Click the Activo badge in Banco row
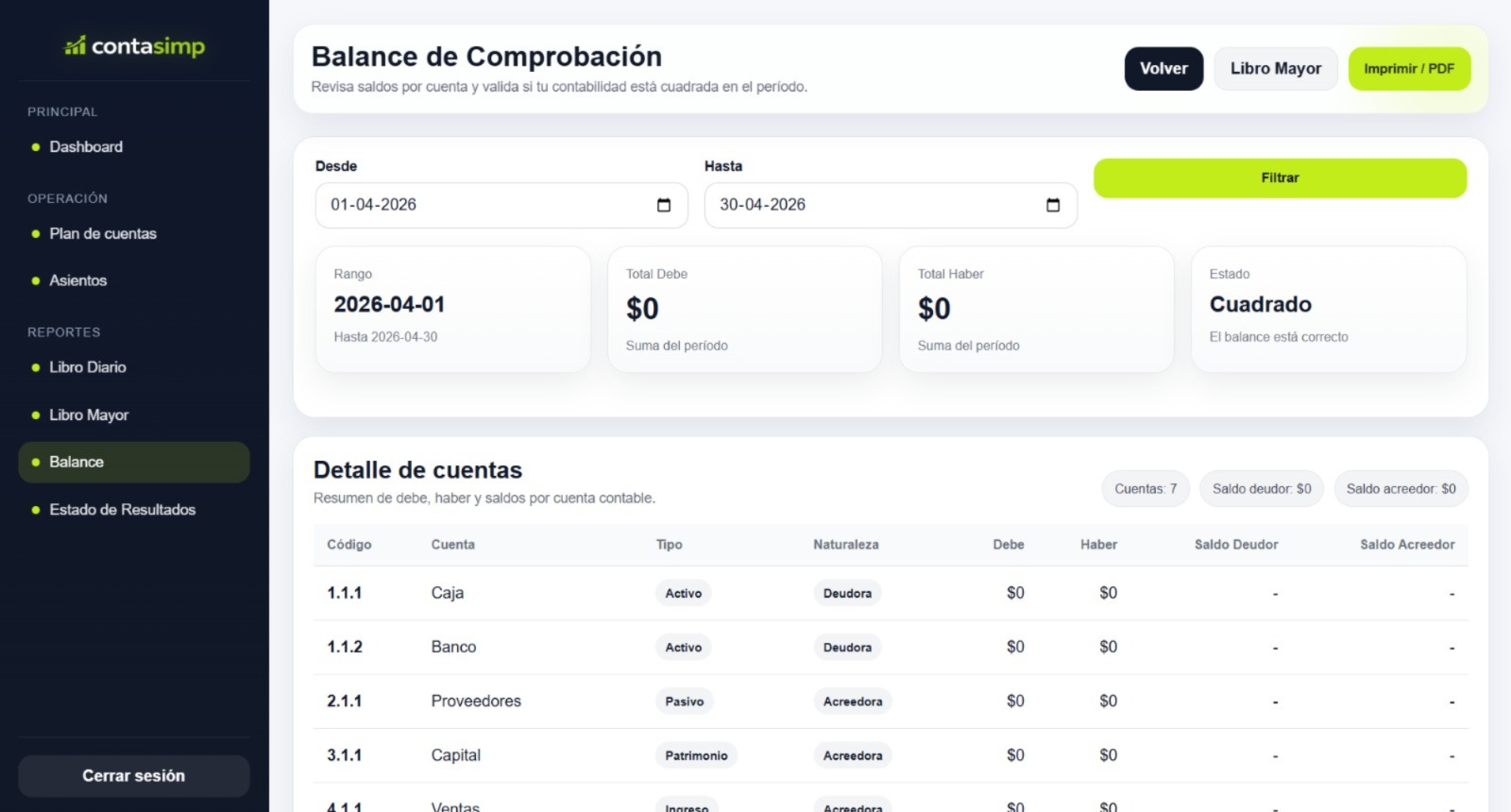Viewport: 1511px width, 812px height. (x=684, y=647)
